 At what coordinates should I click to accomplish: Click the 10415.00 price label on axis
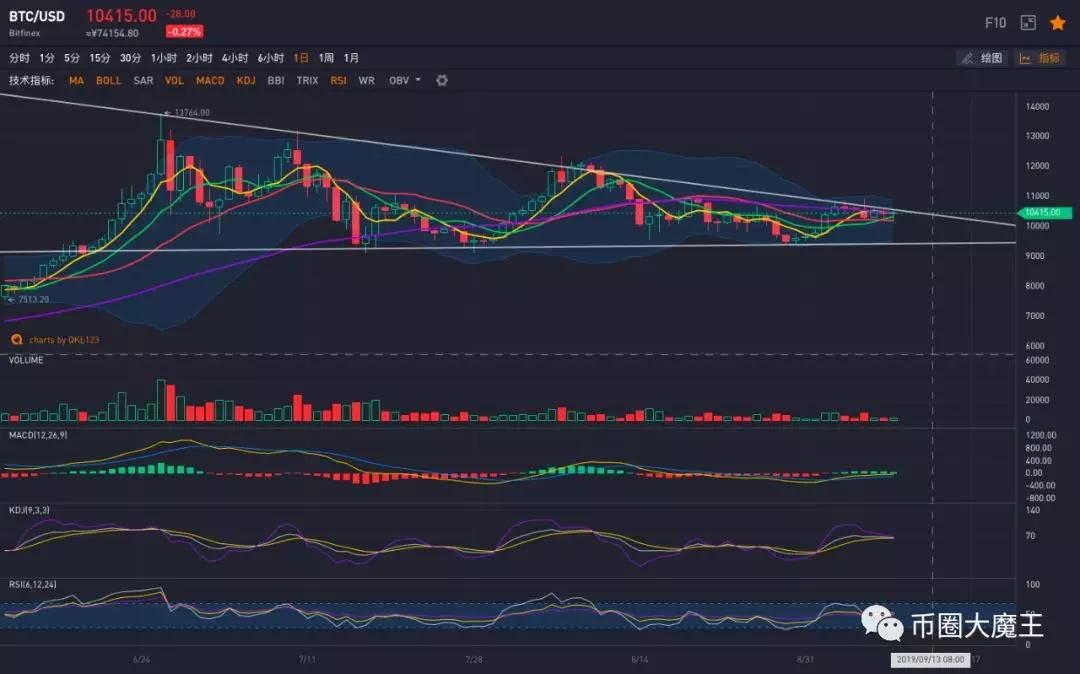(1043, 213)
